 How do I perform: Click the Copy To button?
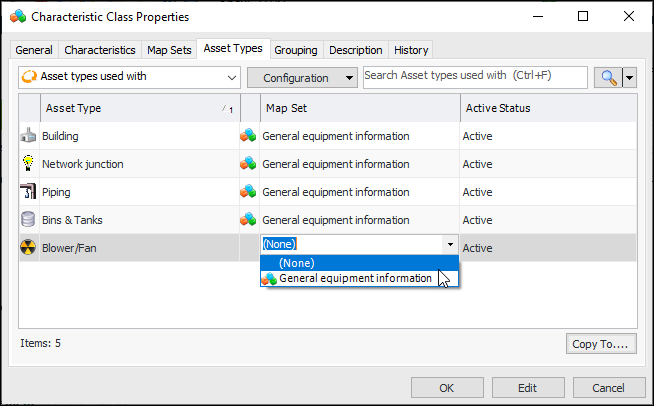tap(600, 344)
